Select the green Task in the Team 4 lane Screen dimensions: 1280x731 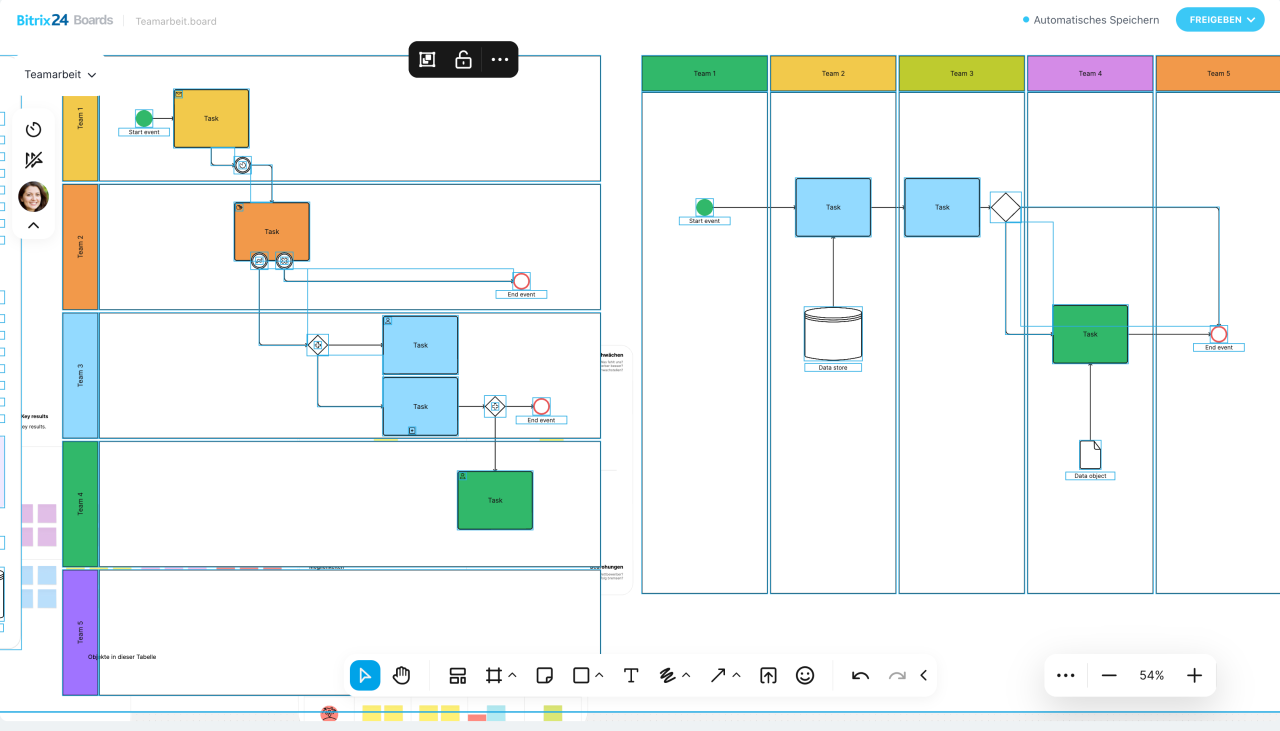pos(495,500)
